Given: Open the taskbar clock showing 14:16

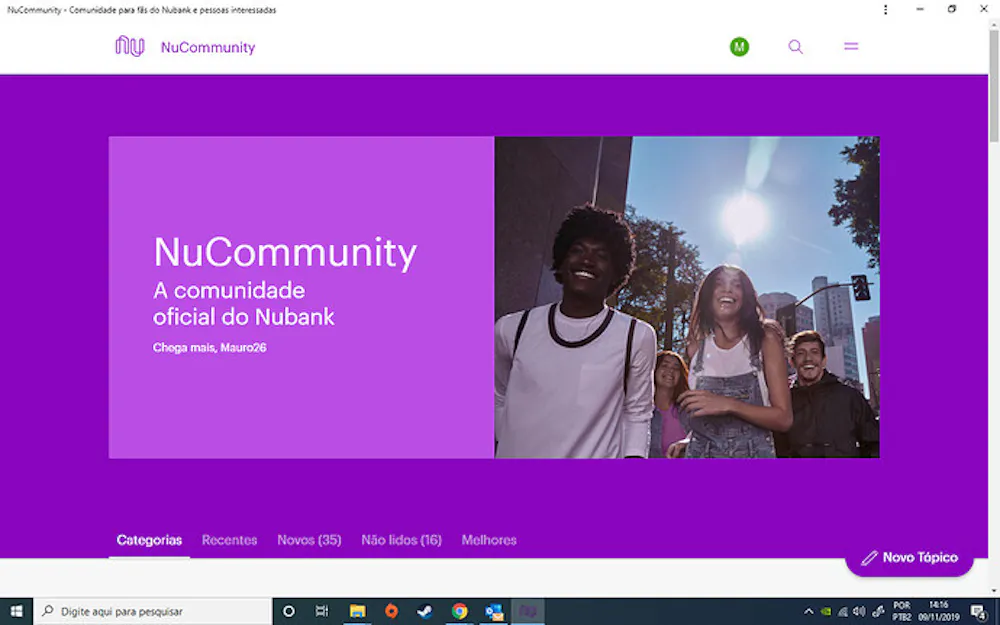Looking at the screenshot, I should tap(939, 611).
